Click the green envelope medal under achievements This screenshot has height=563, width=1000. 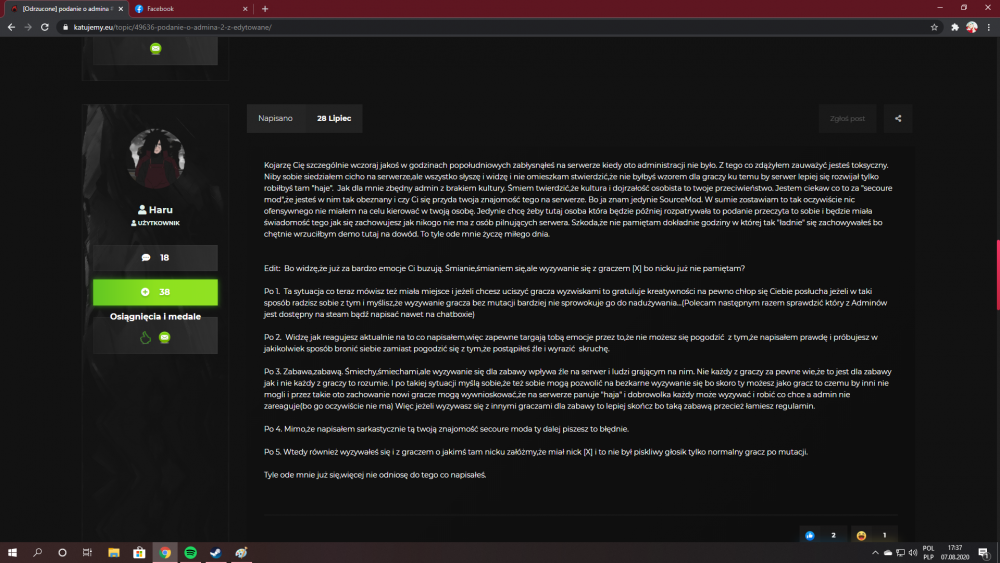(x=165, y=337)
